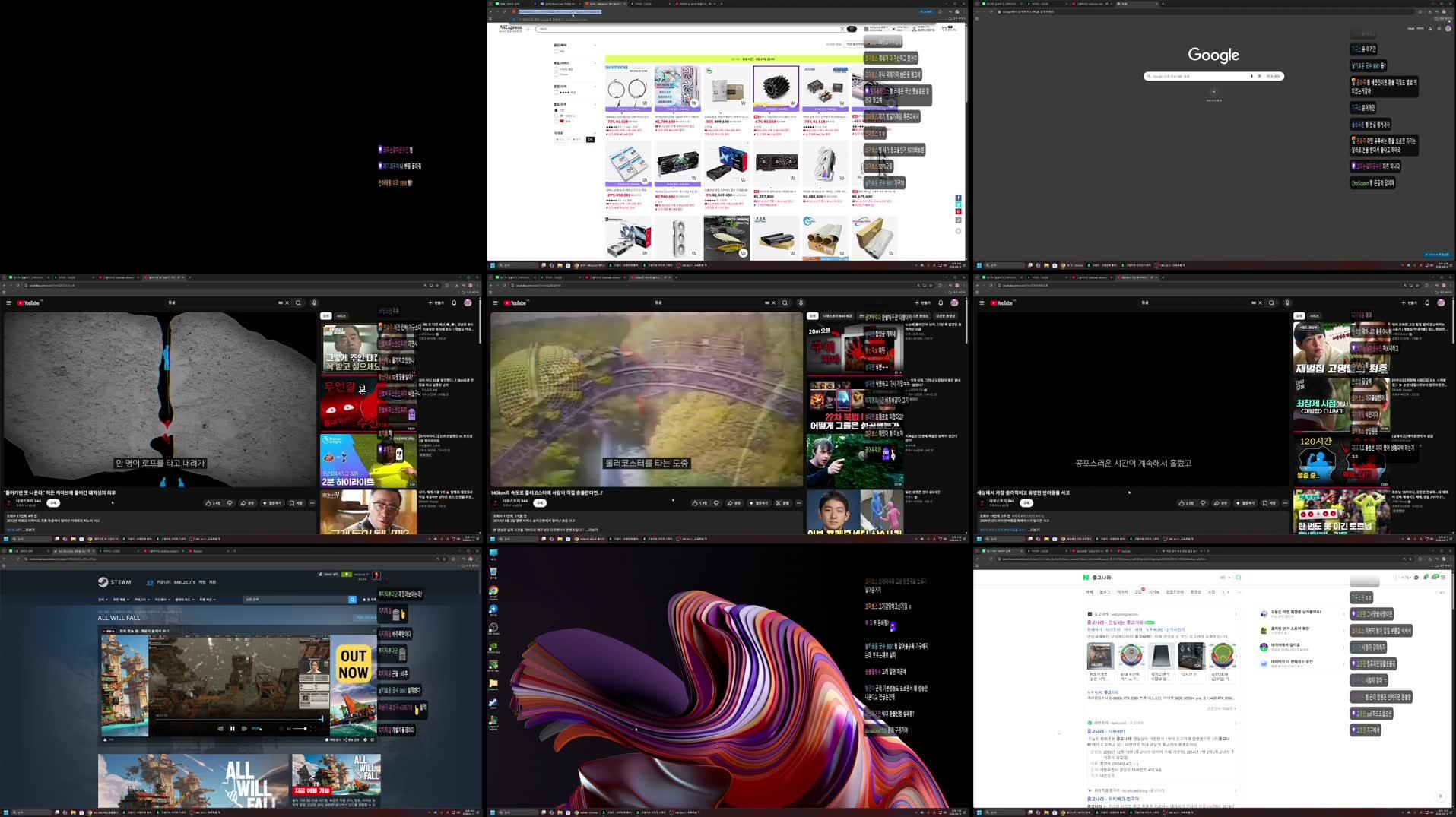This screenshot has width=1456, height=817.
Task: Select the first shipping-origin radio button on AliExpress
Action: (x=556, y=111)
